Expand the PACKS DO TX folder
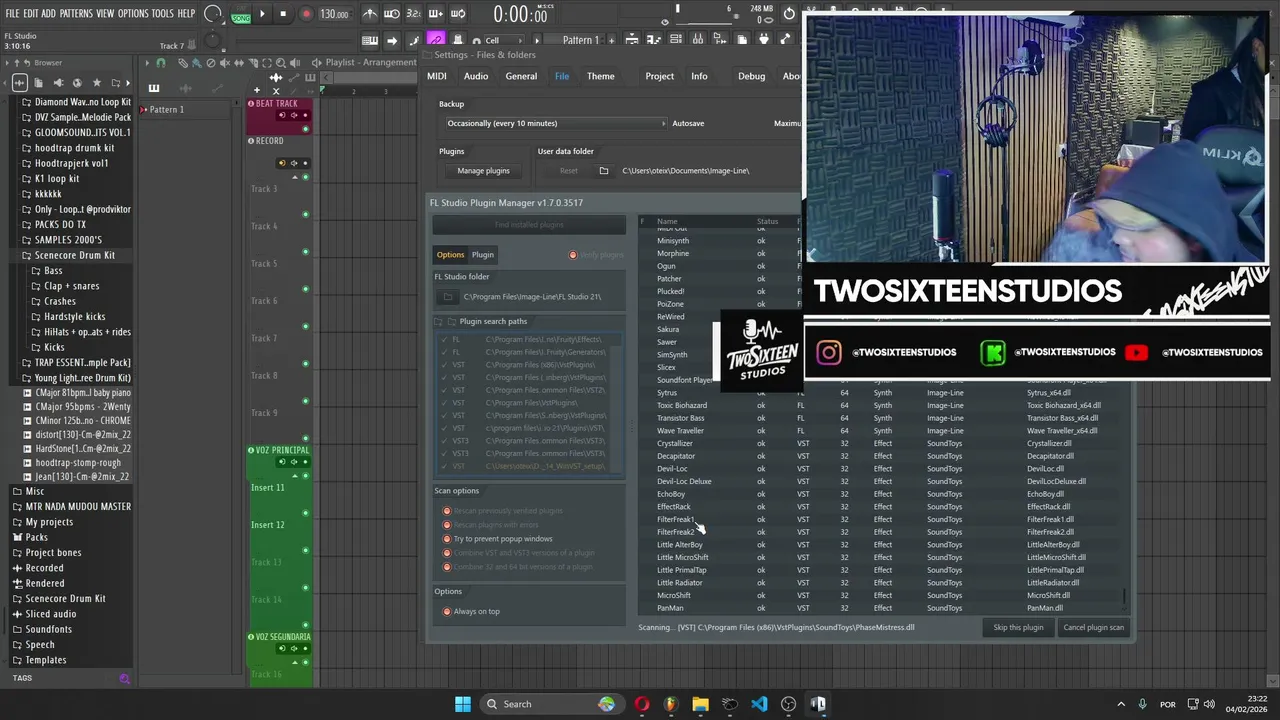The width and height of the screenshot is (1280, 720). [60, 224]
